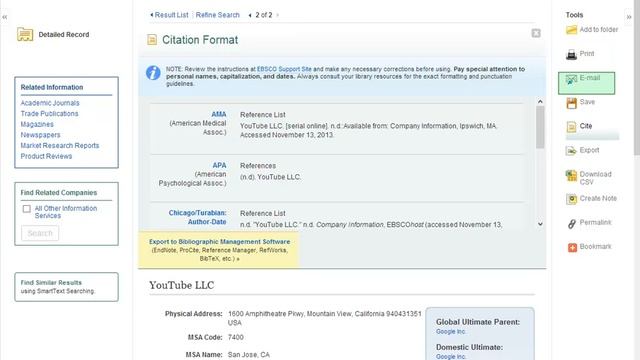Open Academic Journals related information
This screenshot has width=640, height=360.
50,103
